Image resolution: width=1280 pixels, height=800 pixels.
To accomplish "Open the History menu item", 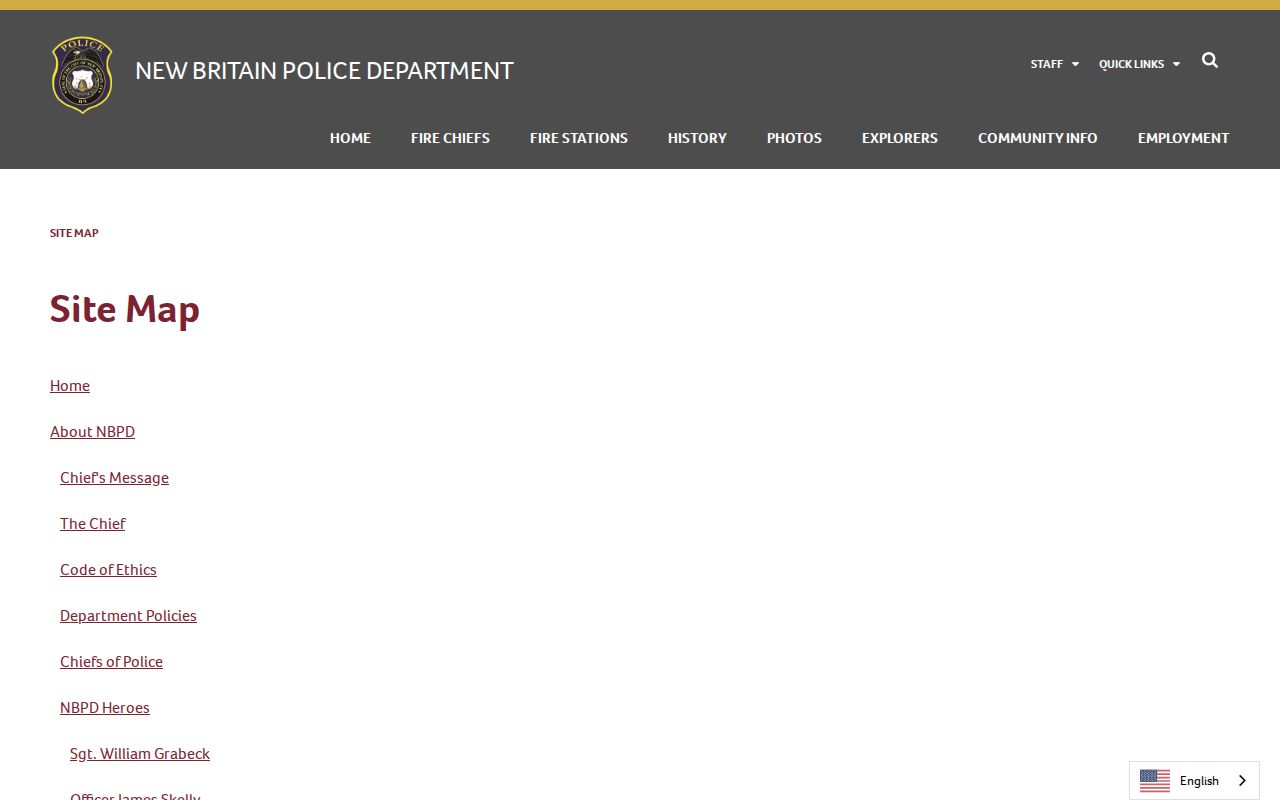I will pyautogui.click(x=697, y=138).
